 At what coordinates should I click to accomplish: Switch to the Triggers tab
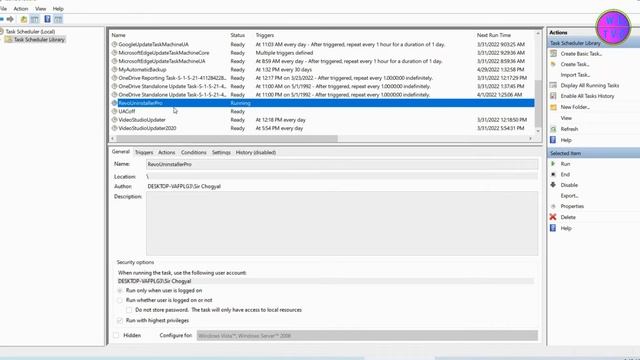(x=144, y=152)
